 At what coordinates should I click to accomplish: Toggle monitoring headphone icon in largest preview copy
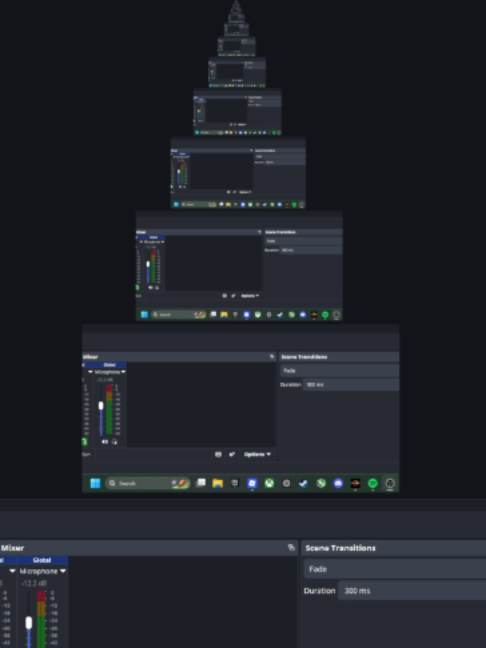click(114, 441)
